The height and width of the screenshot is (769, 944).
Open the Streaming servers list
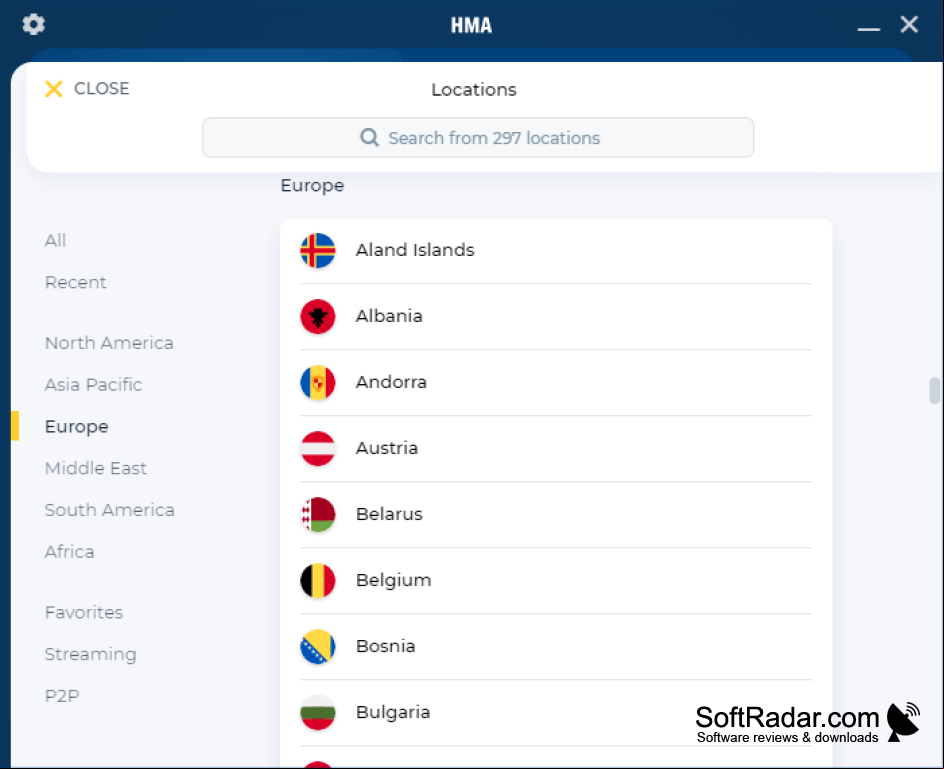(x=90, y=654)
